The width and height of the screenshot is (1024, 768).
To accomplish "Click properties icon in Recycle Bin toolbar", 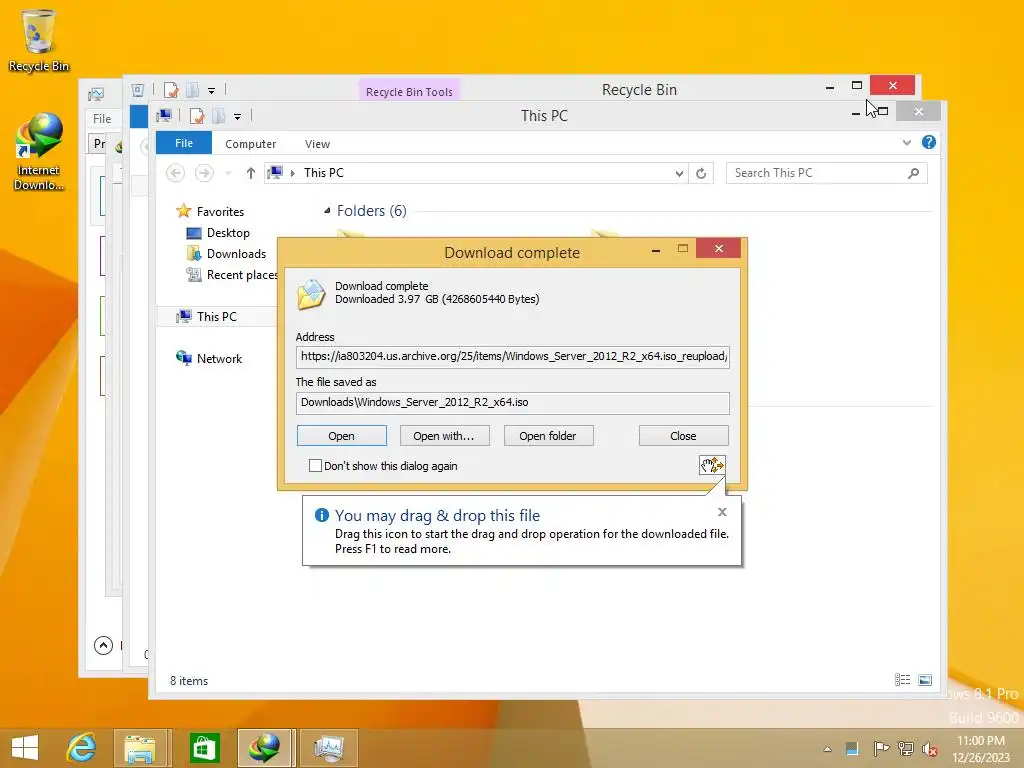I will (x=171, y=89).
